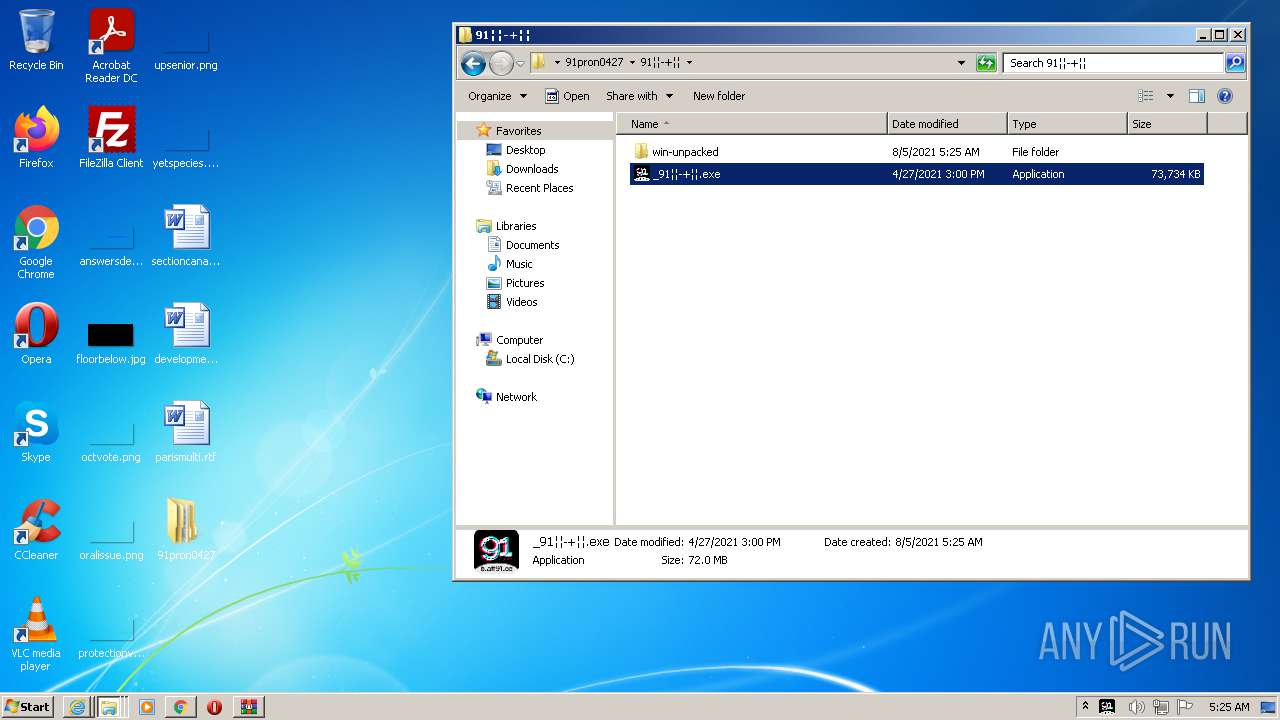
Task: Click New folder button
Action: [719, 96]
